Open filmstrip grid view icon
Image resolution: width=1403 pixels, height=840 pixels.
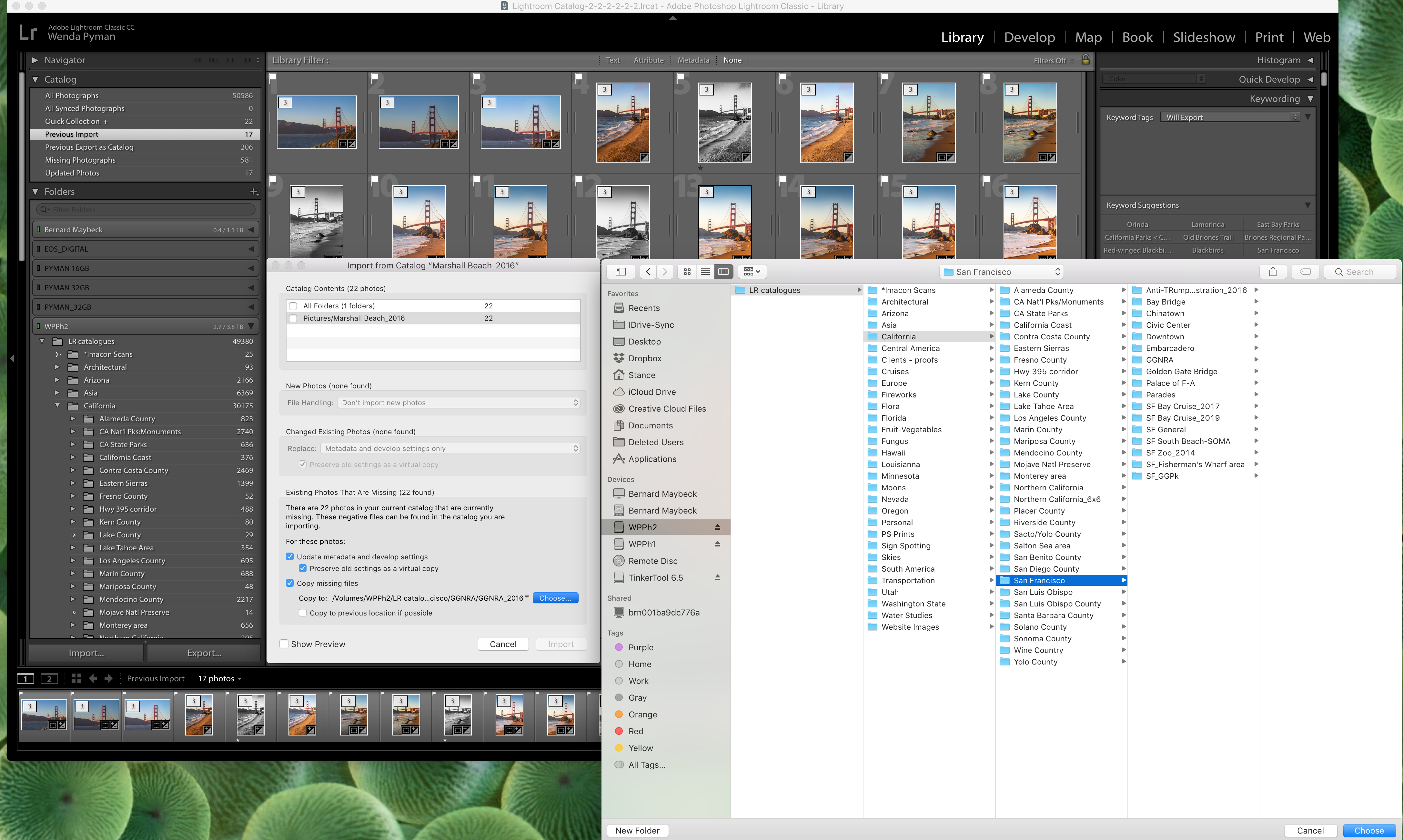[x=76, y=678]
